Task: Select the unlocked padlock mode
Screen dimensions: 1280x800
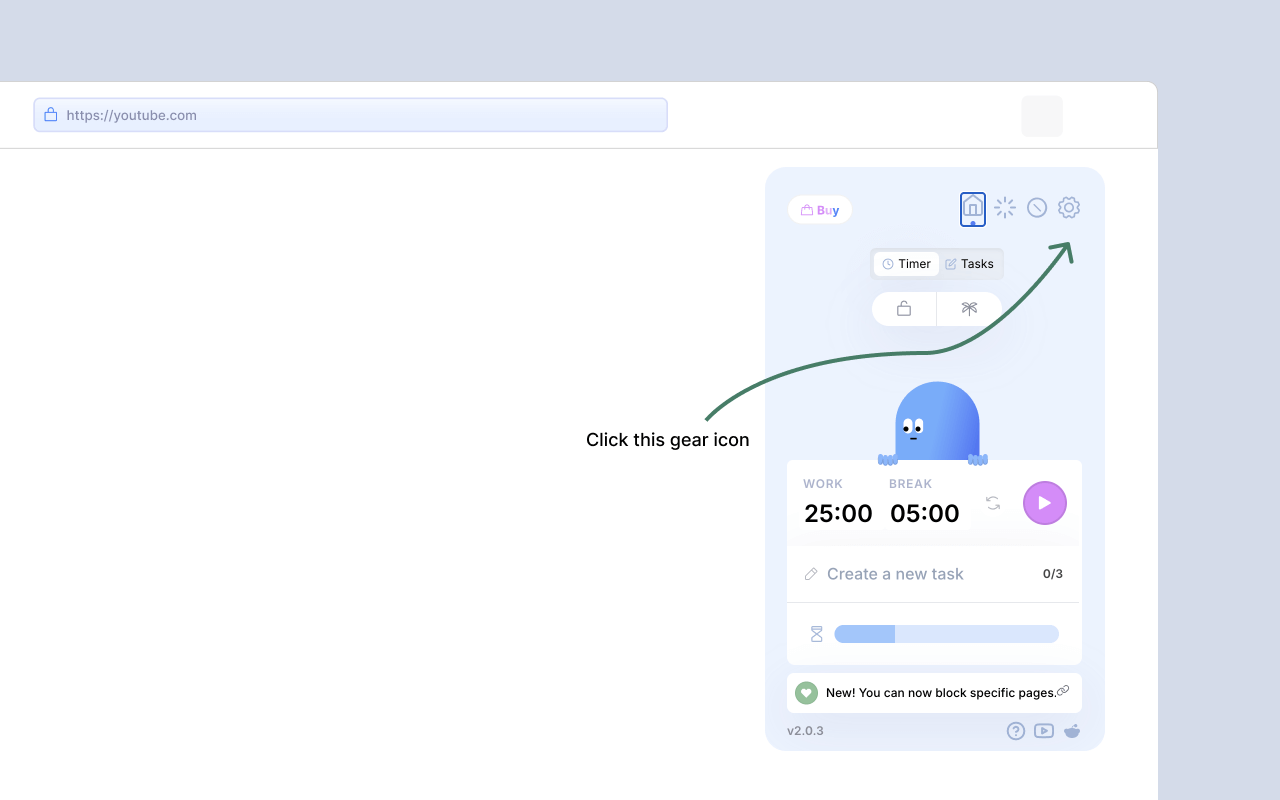Action: pos(904,309)
